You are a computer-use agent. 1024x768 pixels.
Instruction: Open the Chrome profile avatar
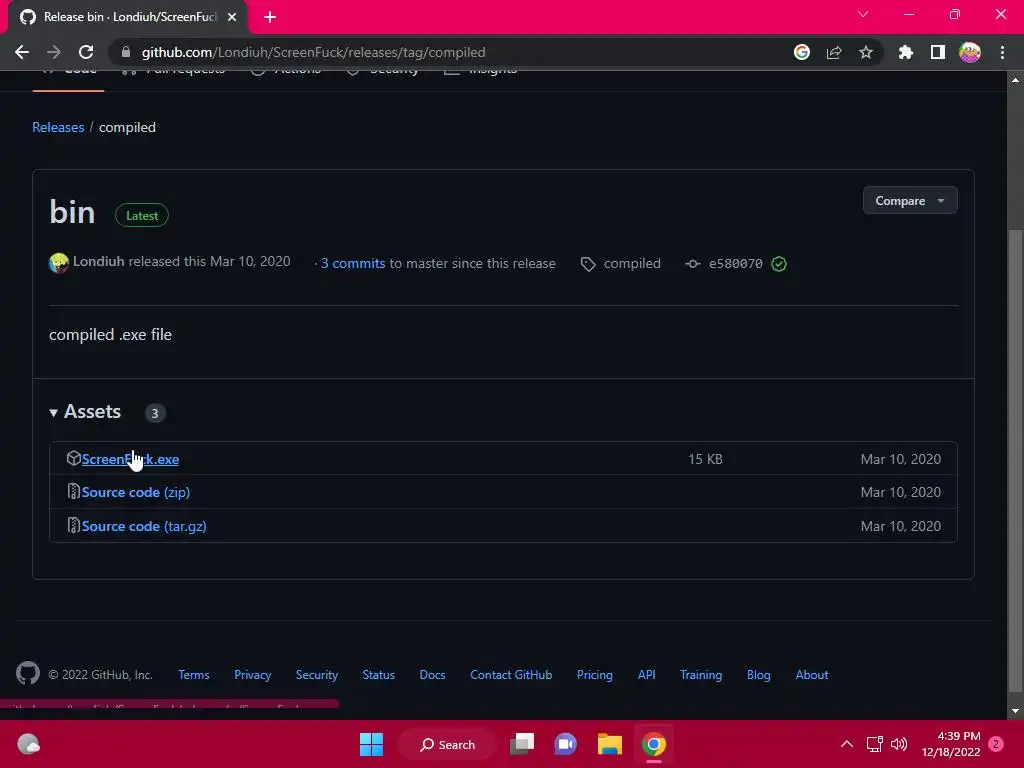coord(970,52)
